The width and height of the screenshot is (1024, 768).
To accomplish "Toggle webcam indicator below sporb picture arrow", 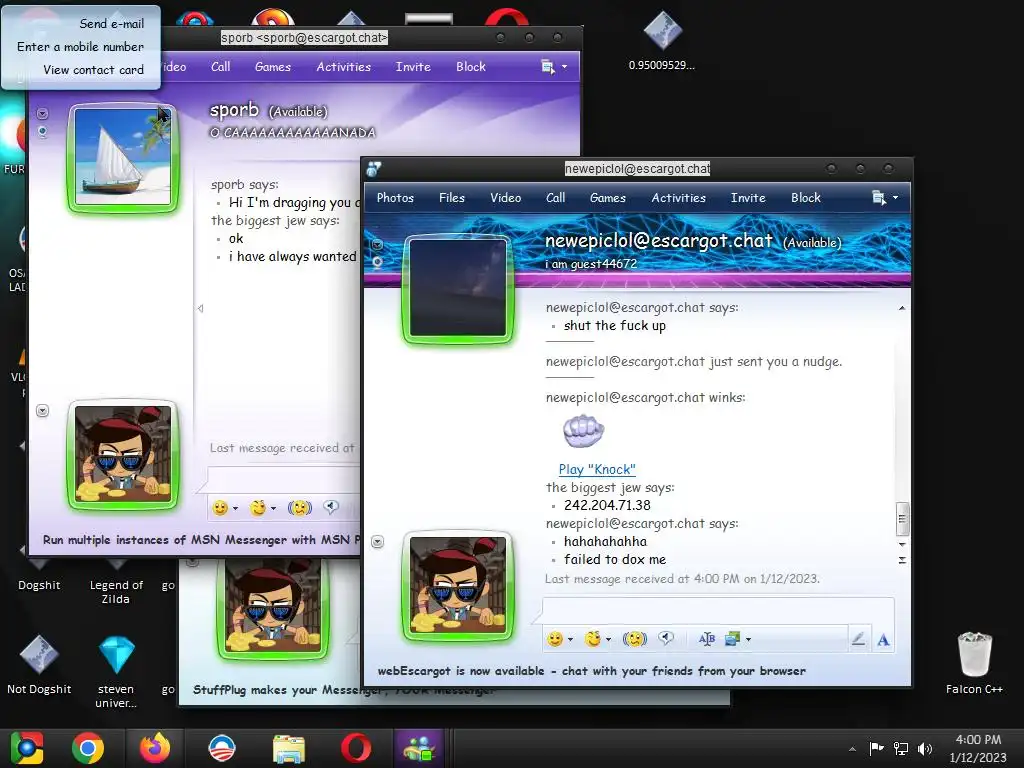I will pos(42,131).
